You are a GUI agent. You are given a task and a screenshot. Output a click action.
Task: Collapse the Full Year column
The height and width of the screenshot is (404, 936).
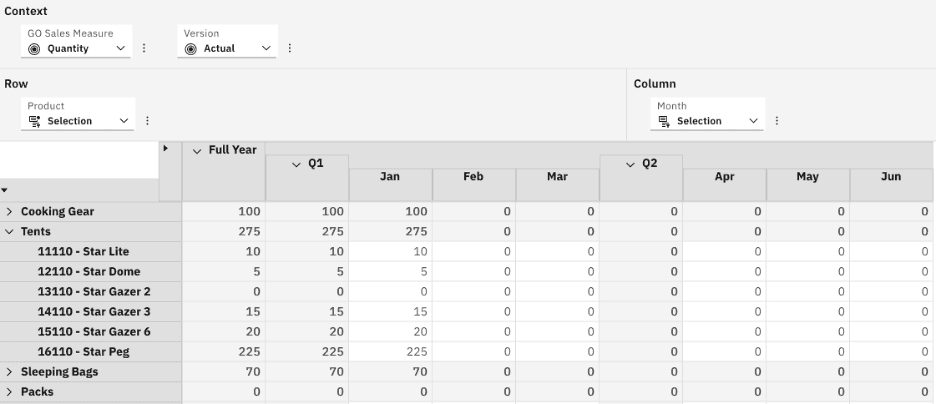197,150
